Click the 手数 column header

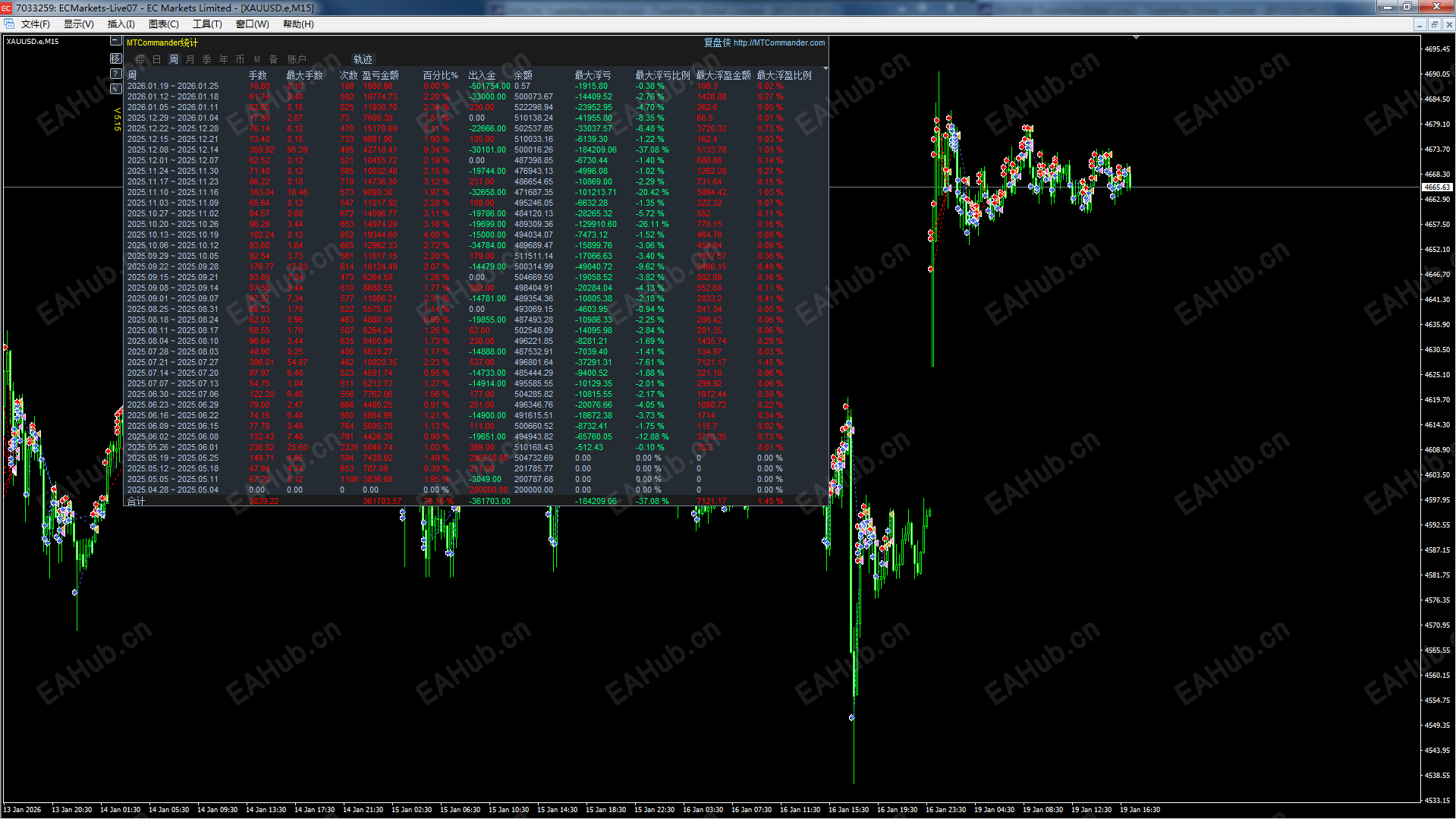(x=258, y=75)
